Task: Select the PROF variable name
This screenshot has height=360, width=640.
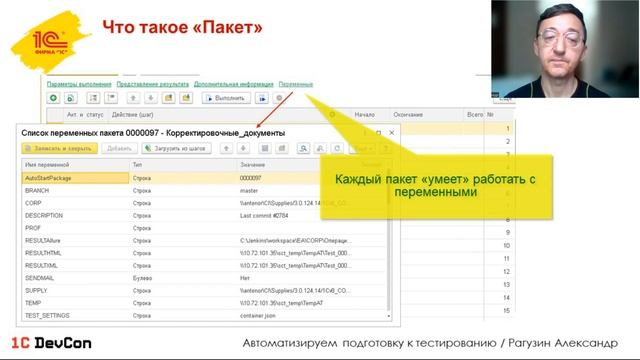Action: tap(33, 228)
